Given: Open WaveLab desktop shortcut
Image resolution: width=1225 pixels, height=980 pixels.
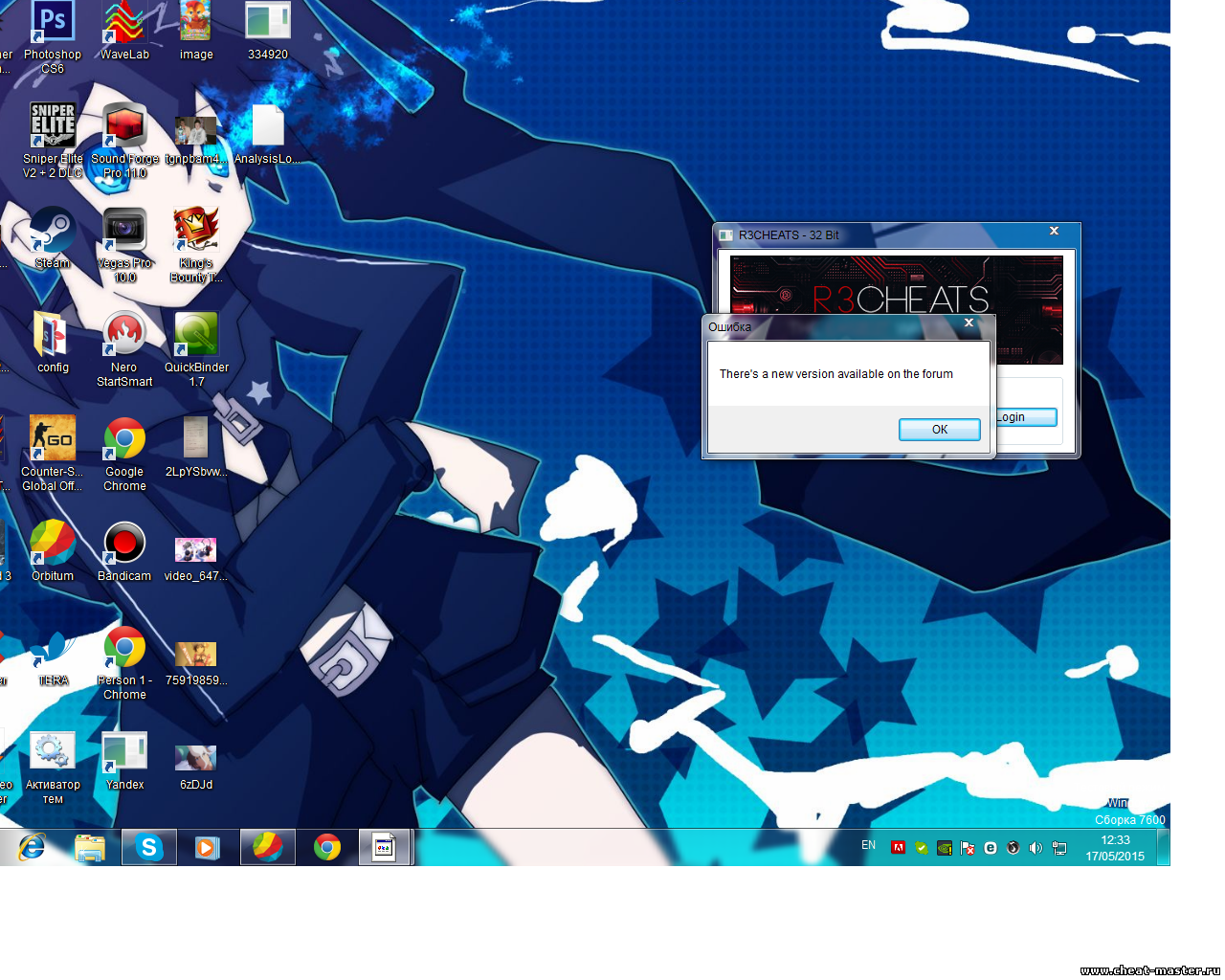Looking at the screenshot, I should [x=124, y=32].
